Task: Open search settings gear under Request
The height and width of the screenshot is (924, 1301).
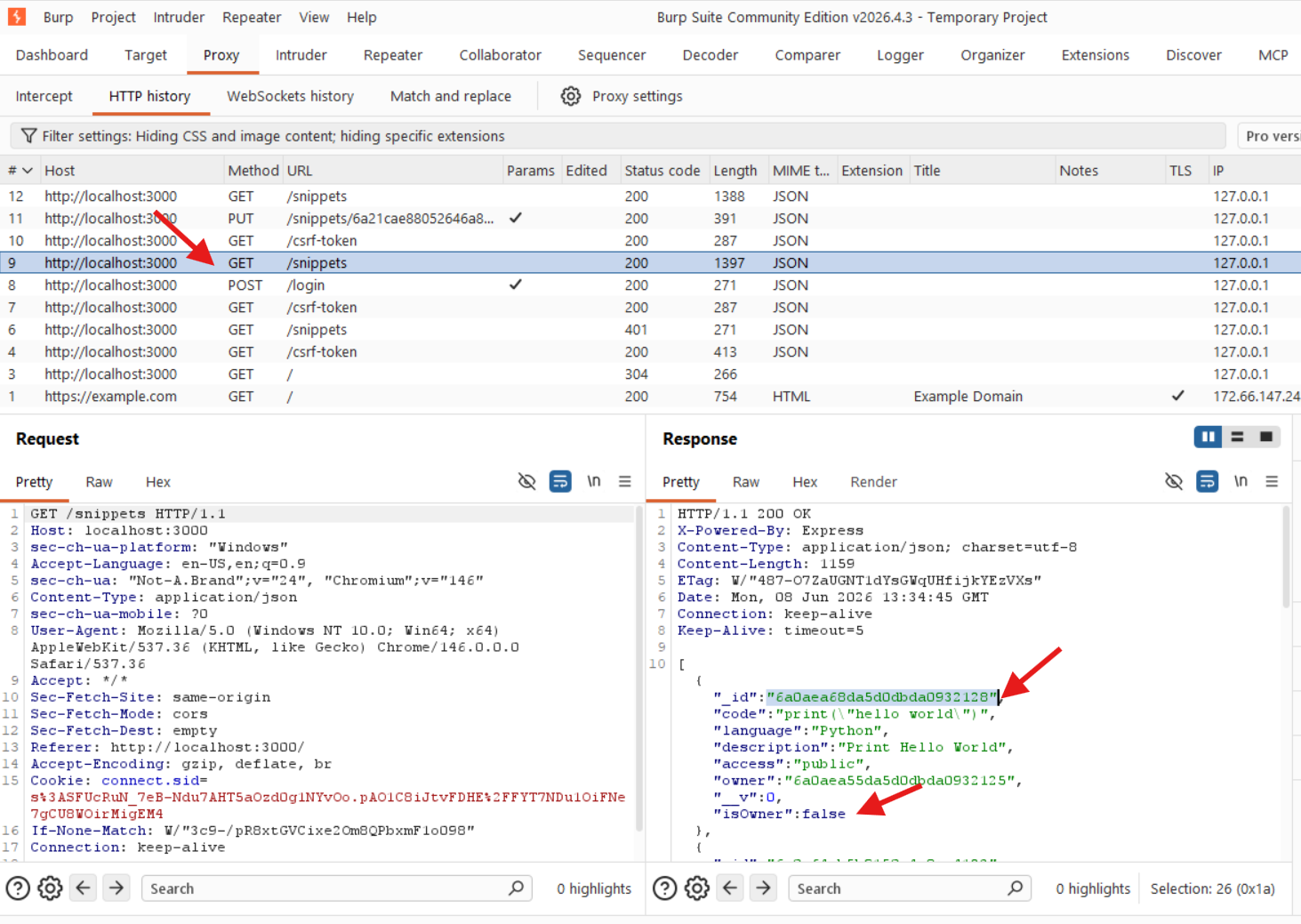Action: (51, 888)
